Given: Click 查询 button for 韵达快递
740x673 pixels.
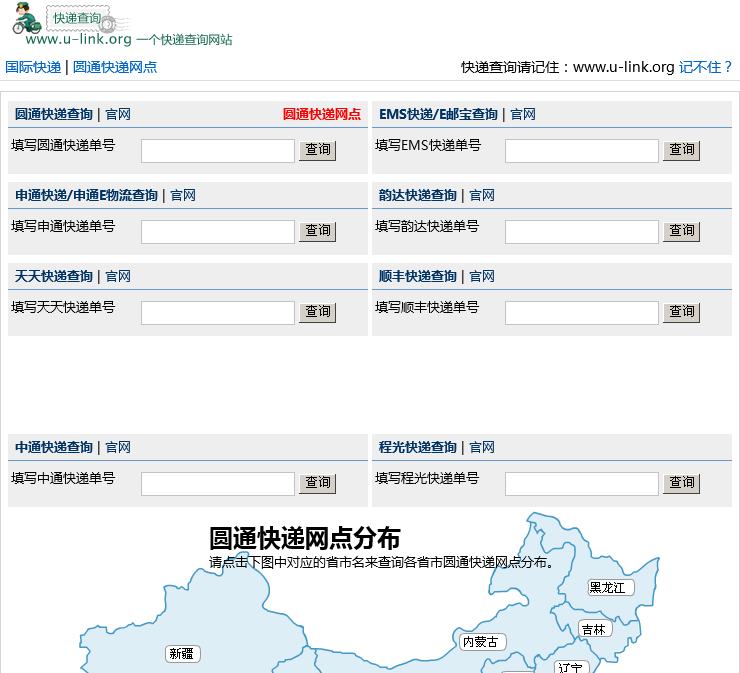Looking at the screenshot, I should (x=681, y=231).
